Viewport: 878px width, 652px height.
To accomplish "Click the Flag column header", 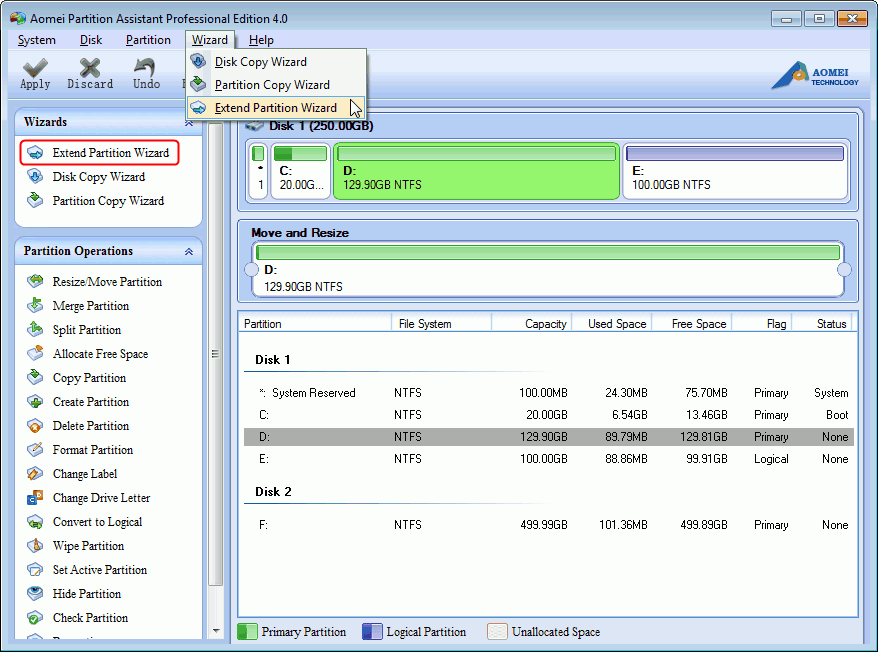I will click(x=762, y=324).
